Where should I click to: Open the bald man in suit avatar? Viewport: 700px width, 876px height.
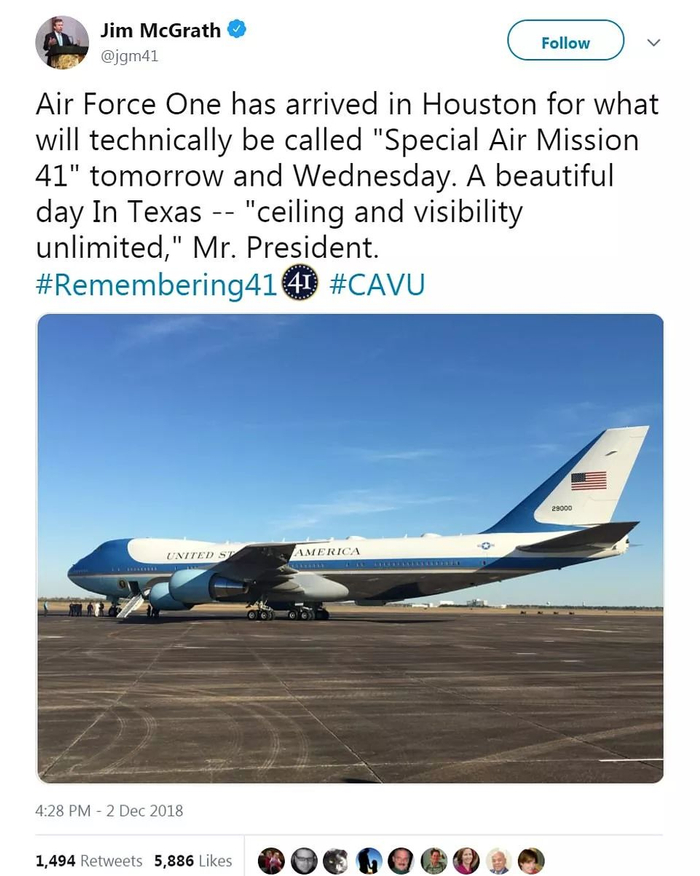(498, 860)
